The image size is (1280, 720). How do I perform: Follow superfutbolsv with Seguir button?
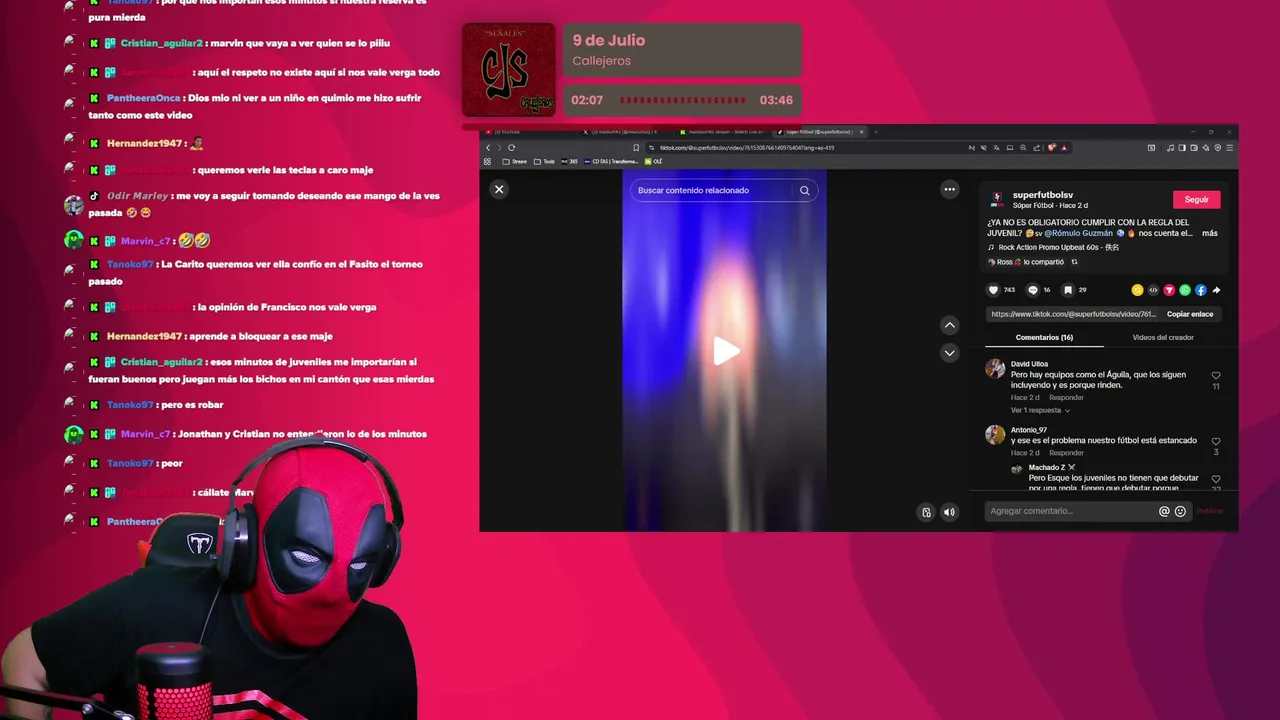(x=1196, y=199)
